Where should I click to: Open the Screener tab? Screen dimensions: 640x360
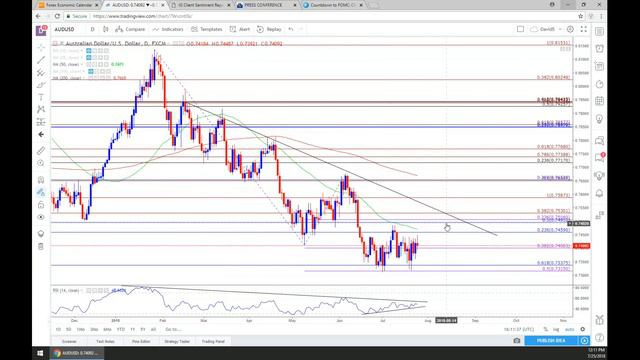(x=69, y=341)
